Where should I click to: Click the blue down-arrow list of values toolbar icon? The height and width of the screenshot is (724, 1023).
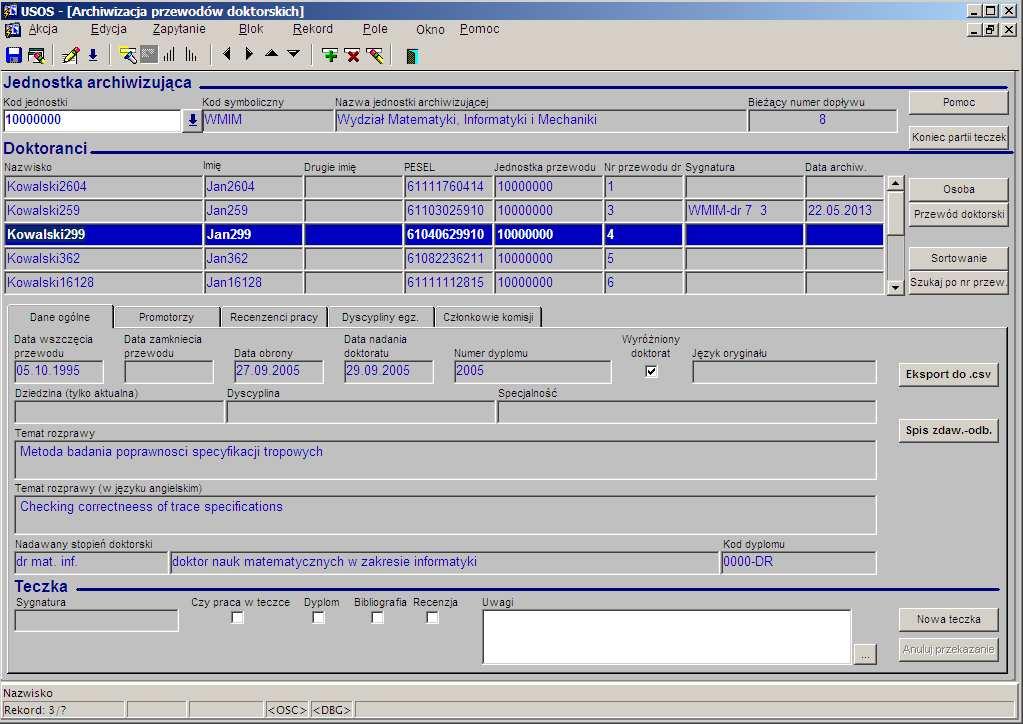(x=93, y=55)
